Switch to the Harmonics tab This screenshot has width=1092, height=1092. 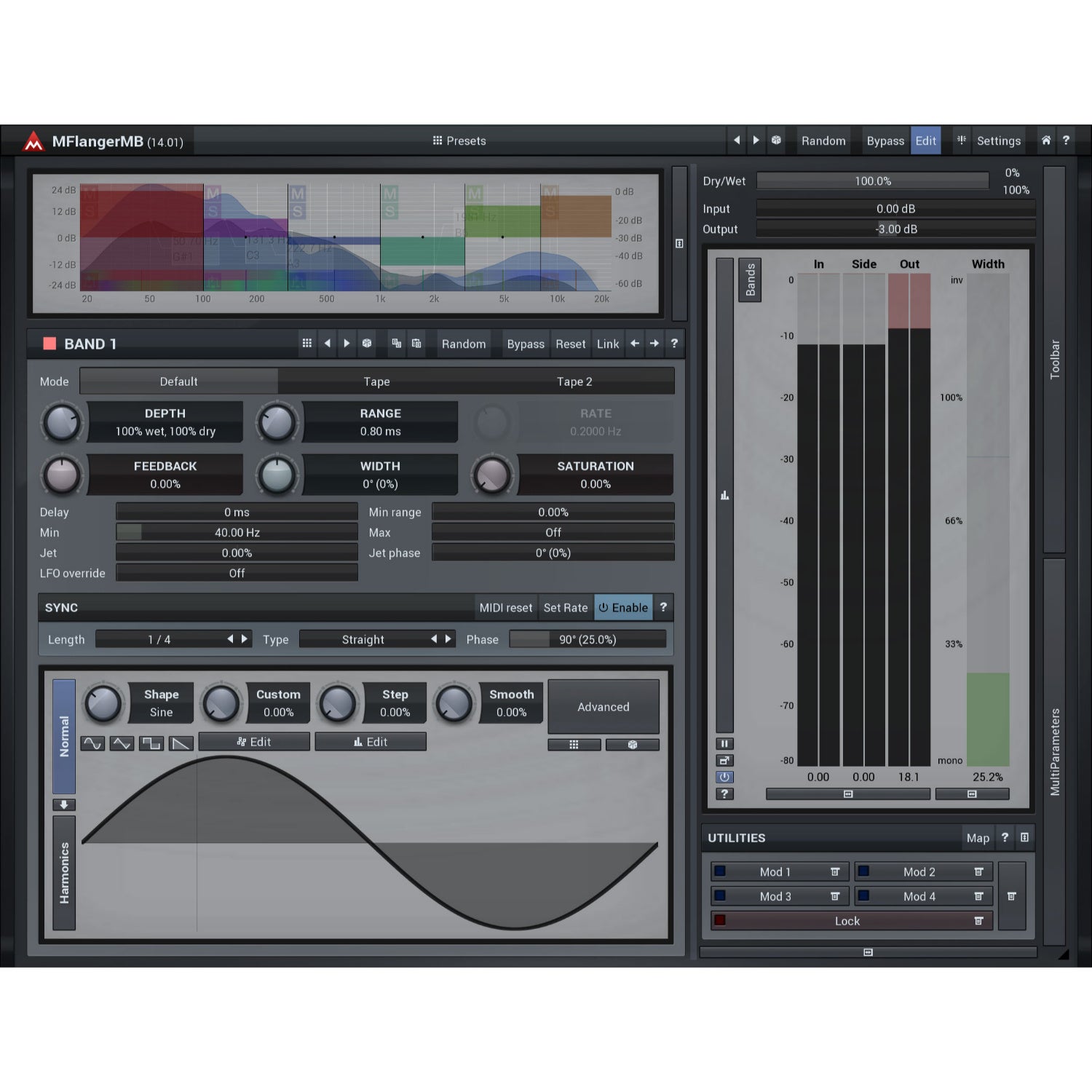(x=64, y=873)
